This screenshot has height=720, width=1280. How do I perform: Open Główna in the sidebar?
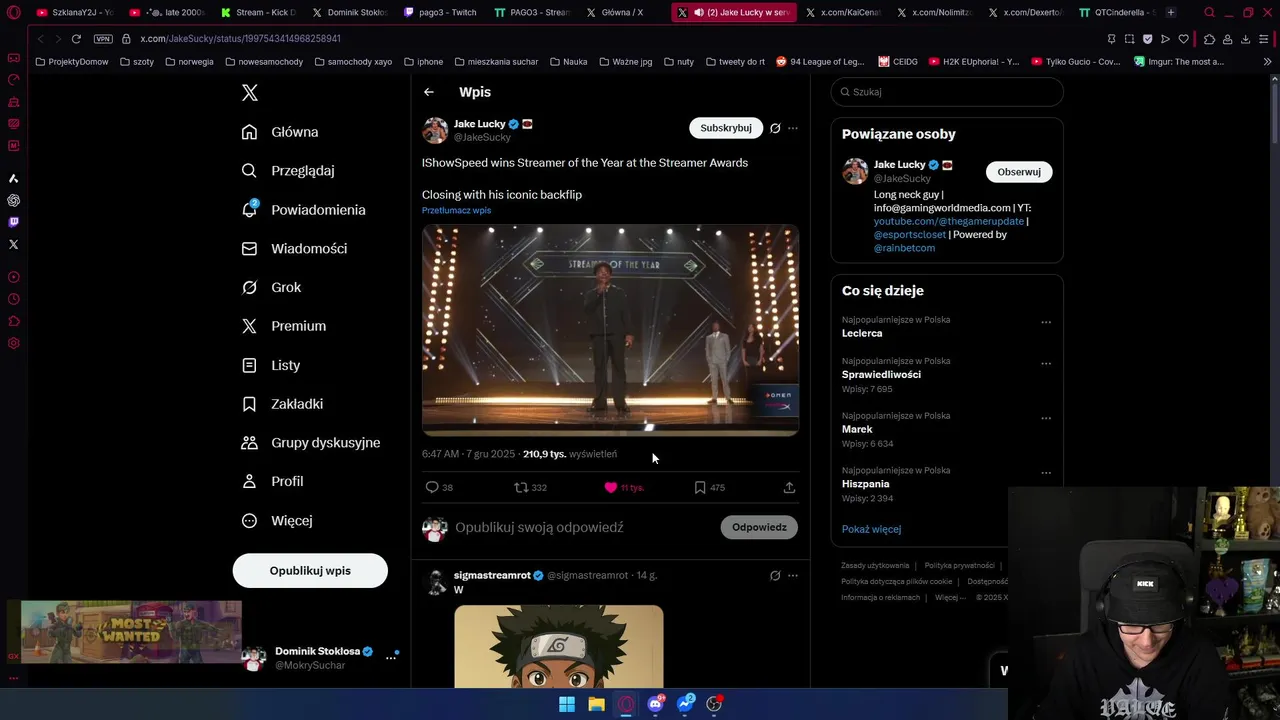click(x=280, y=132)
